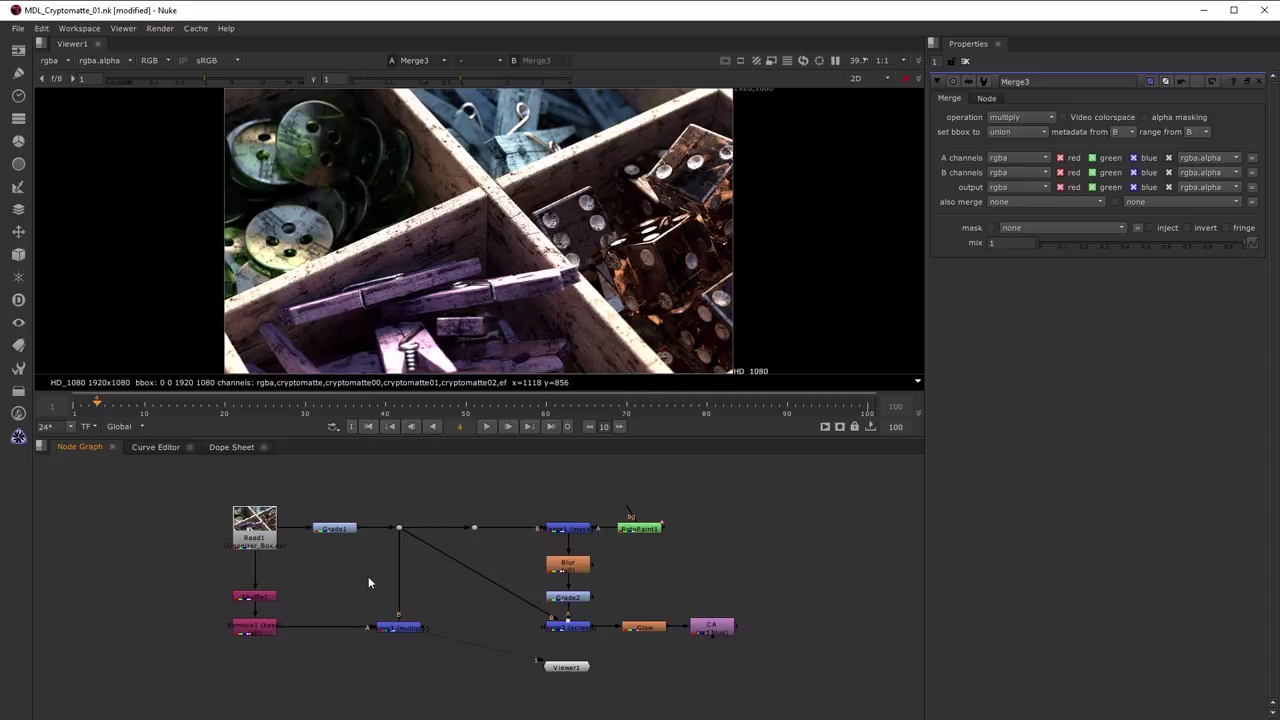The width and height of the screenshot is (1280, 720).
Task: Open the output rgba.alpha dropdown
Action: point(1210,187)
